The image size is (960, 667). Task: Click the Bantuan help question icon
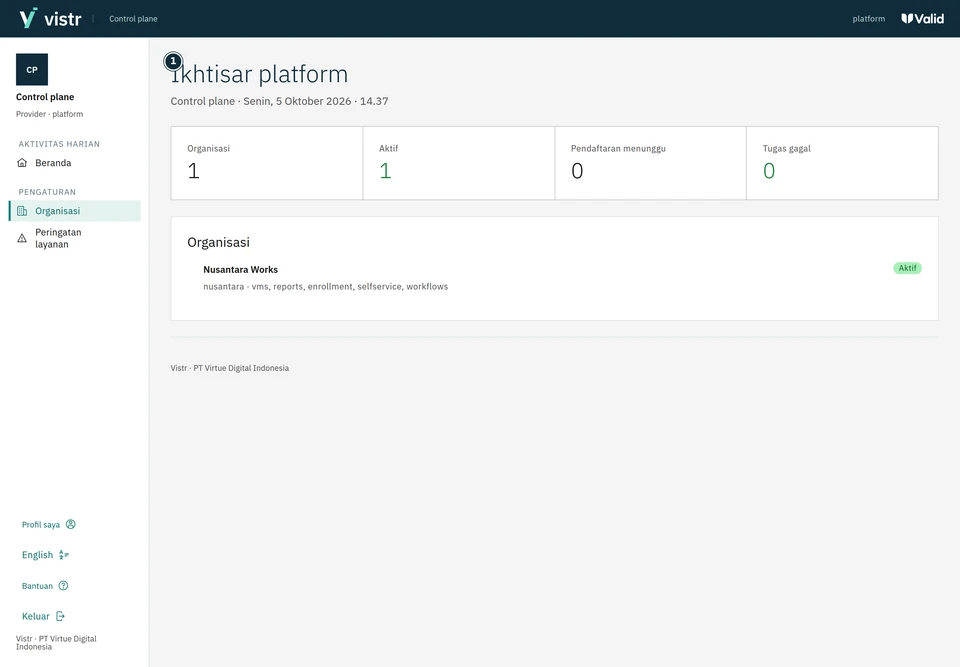63,586
